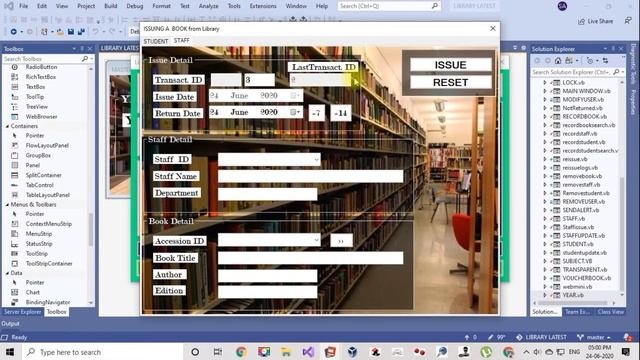Select the MenuStrip toolbox item
Screen dimensions: 640x360
point(38,233)
